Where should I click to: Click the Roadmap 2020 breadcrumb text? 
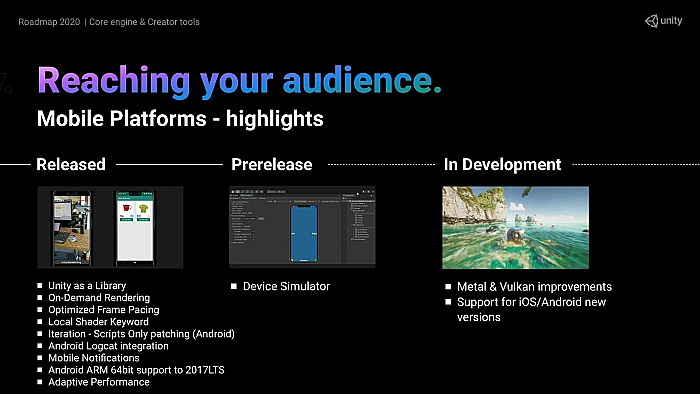49,22
